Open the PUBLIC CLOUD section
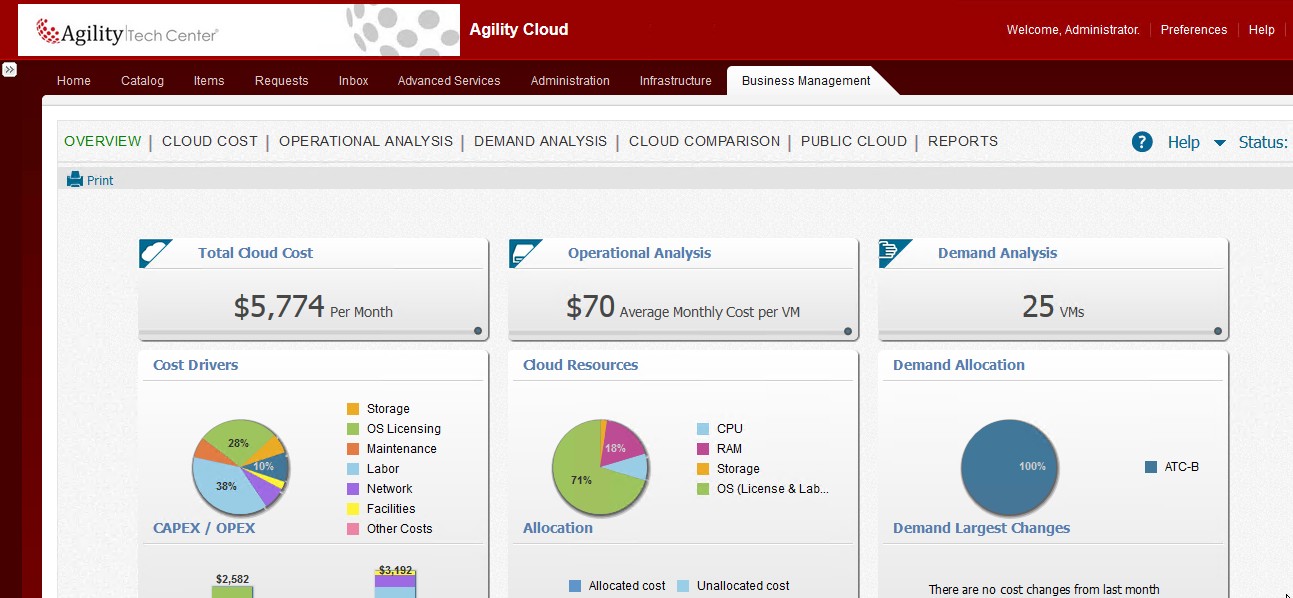Viewport: 1293px width, 598px height. pos(853,141)
